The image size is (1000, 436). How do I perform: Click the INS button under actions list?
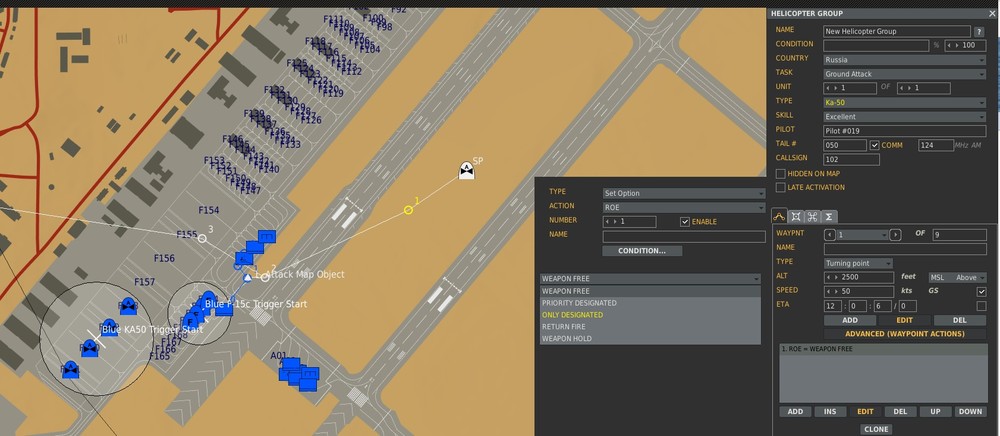(830, 412)
